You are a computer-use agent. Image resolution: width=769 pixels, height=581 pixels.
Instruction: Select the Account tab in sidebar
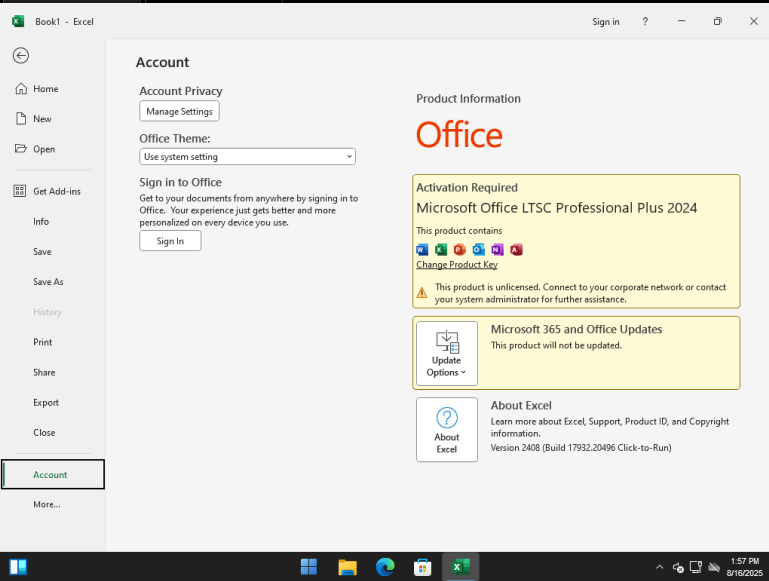click(x=53, y=474)
